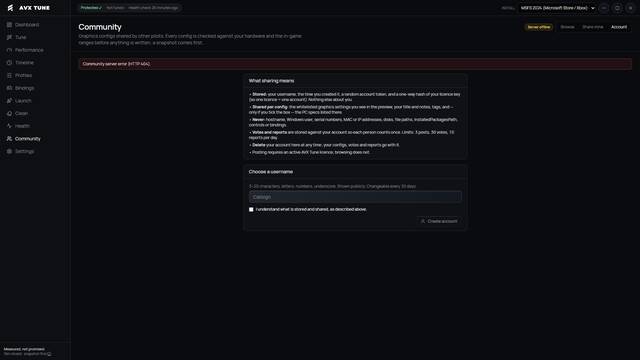Screen dimensions: 640x360
Task: Open the Clean page in sidebar
Action: [21, 113]
